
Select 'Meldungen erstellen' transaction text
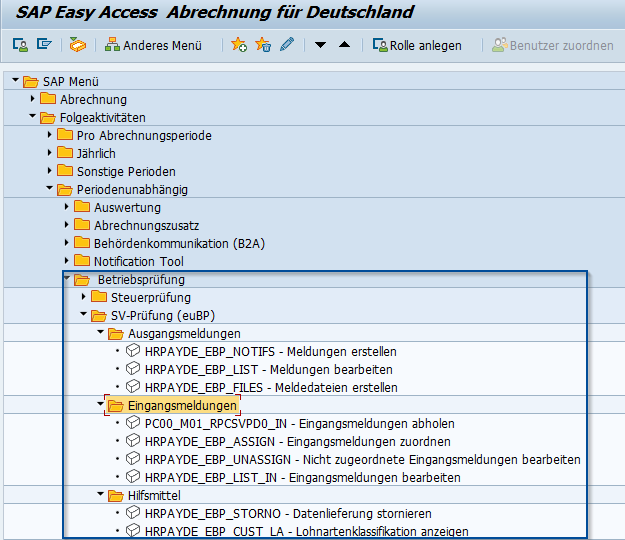pyautogui.click(x=342, y=351)
